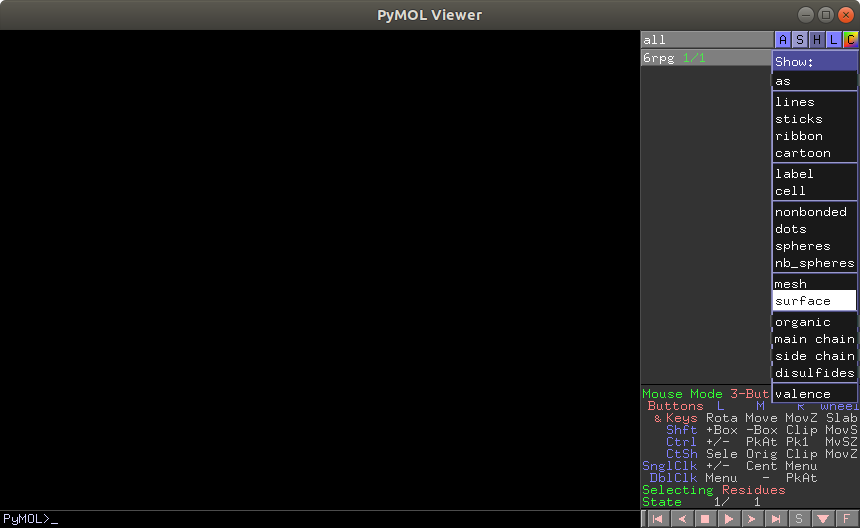860x528 pixels.
Task: Click the 'Mouse Mode 3-But' label
Action: pos(706,394)
